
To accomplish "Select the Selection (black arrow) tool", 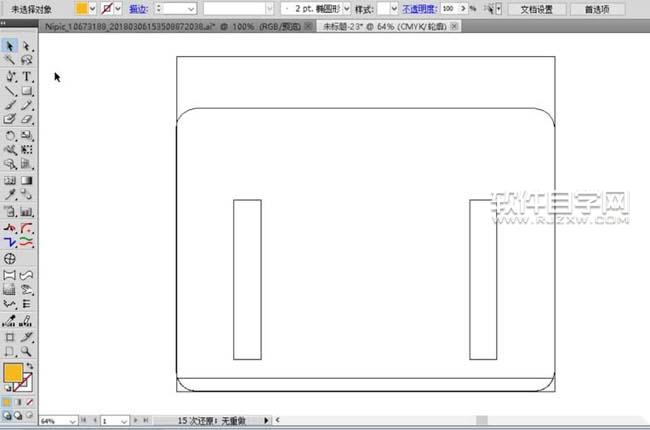I will pos(10,46).
